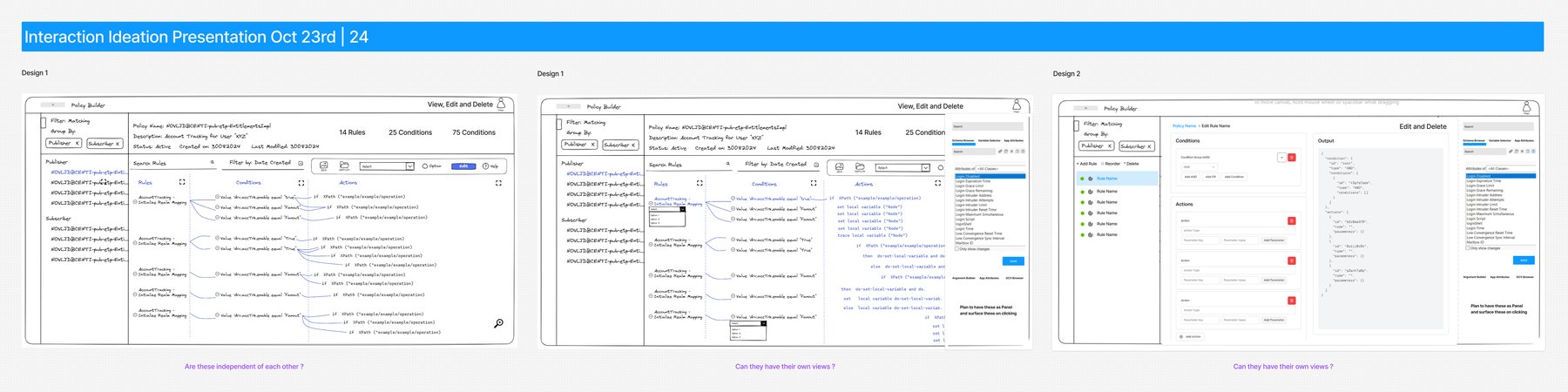Expand the Rules column in first Design 1 frame

(x=182, y=182)
